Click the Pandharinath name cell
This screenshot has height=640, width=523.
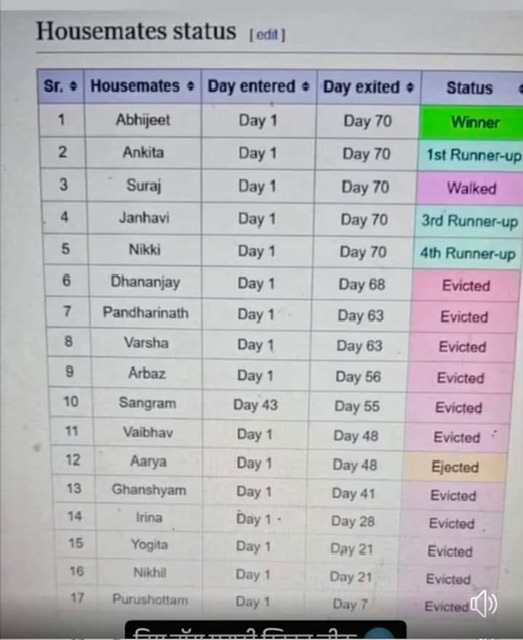[x=145, y=313]
